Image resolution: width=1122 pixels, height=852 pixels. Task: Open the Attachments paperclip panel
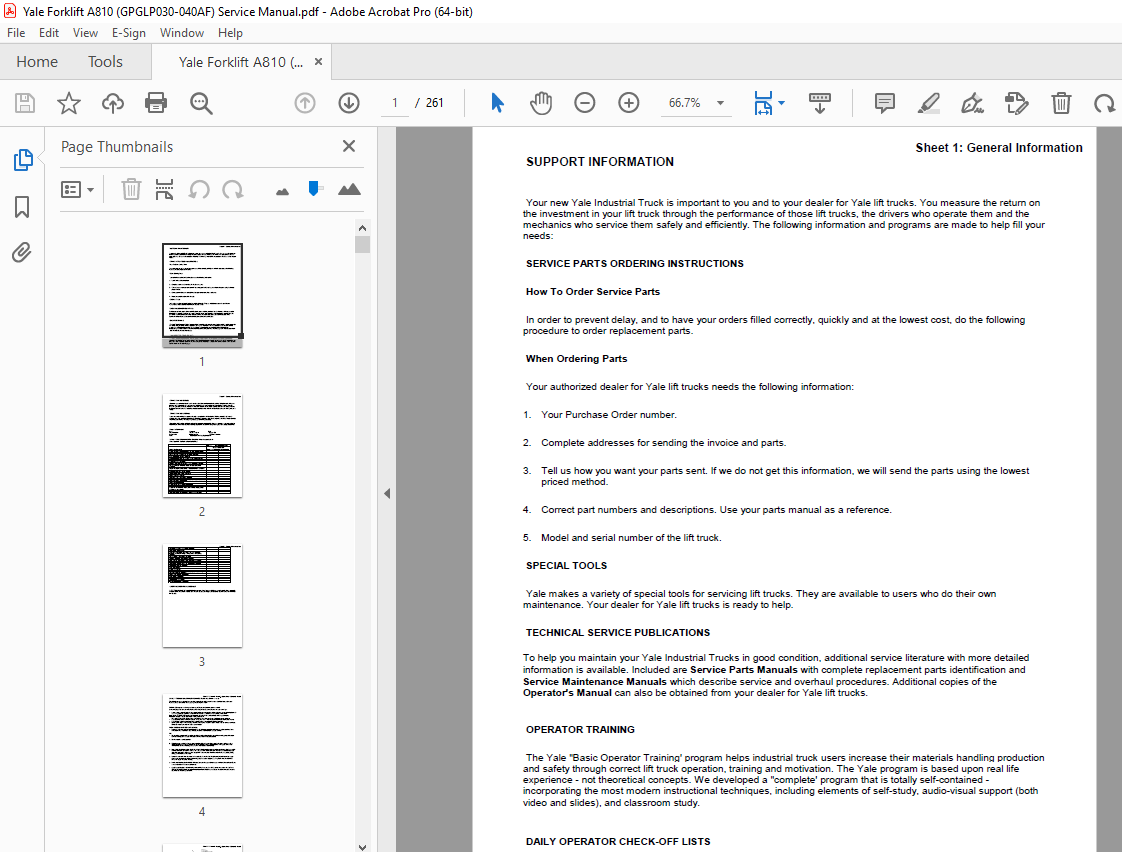tap(21, 253)
